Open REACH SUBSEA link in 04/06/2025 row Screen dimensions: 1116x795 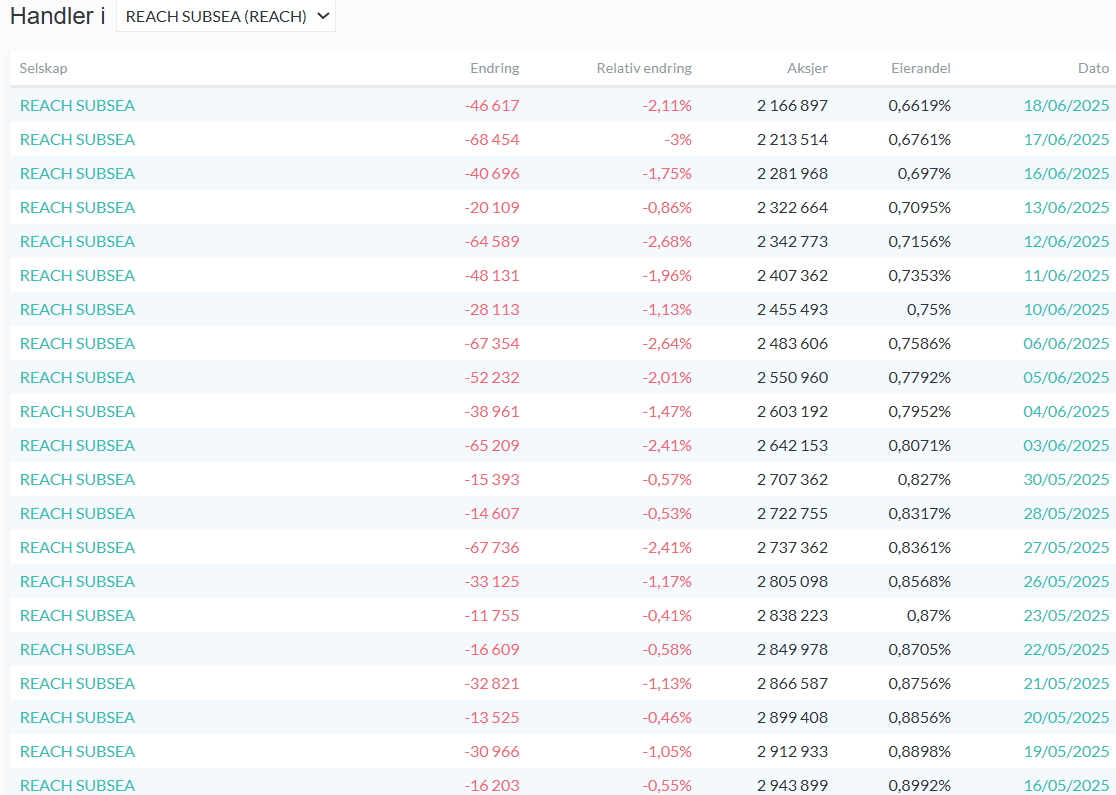(78, 411)
